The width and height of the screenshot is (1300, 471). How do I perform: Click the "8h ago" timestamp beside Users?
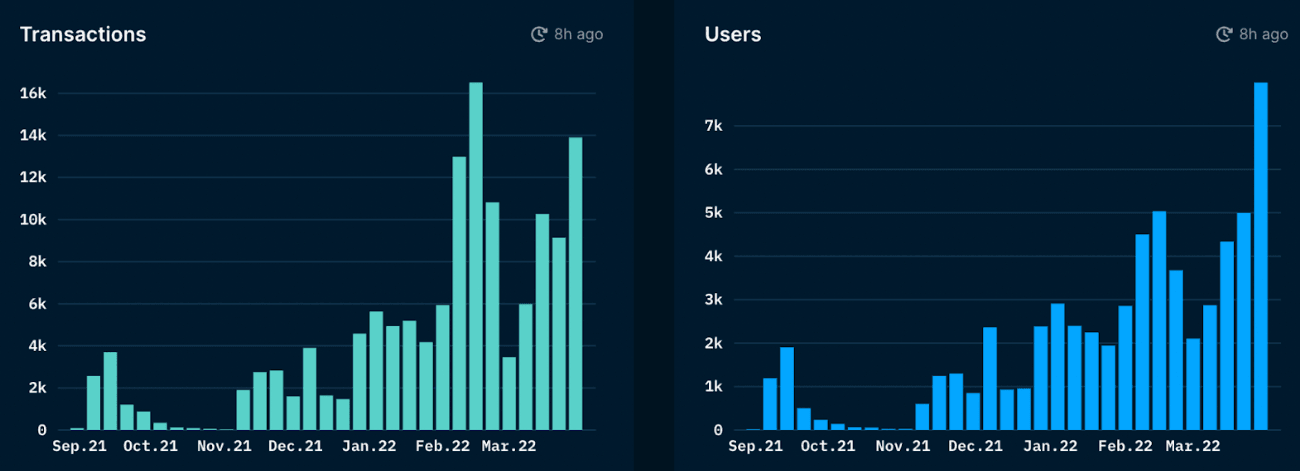(1263, 35)
